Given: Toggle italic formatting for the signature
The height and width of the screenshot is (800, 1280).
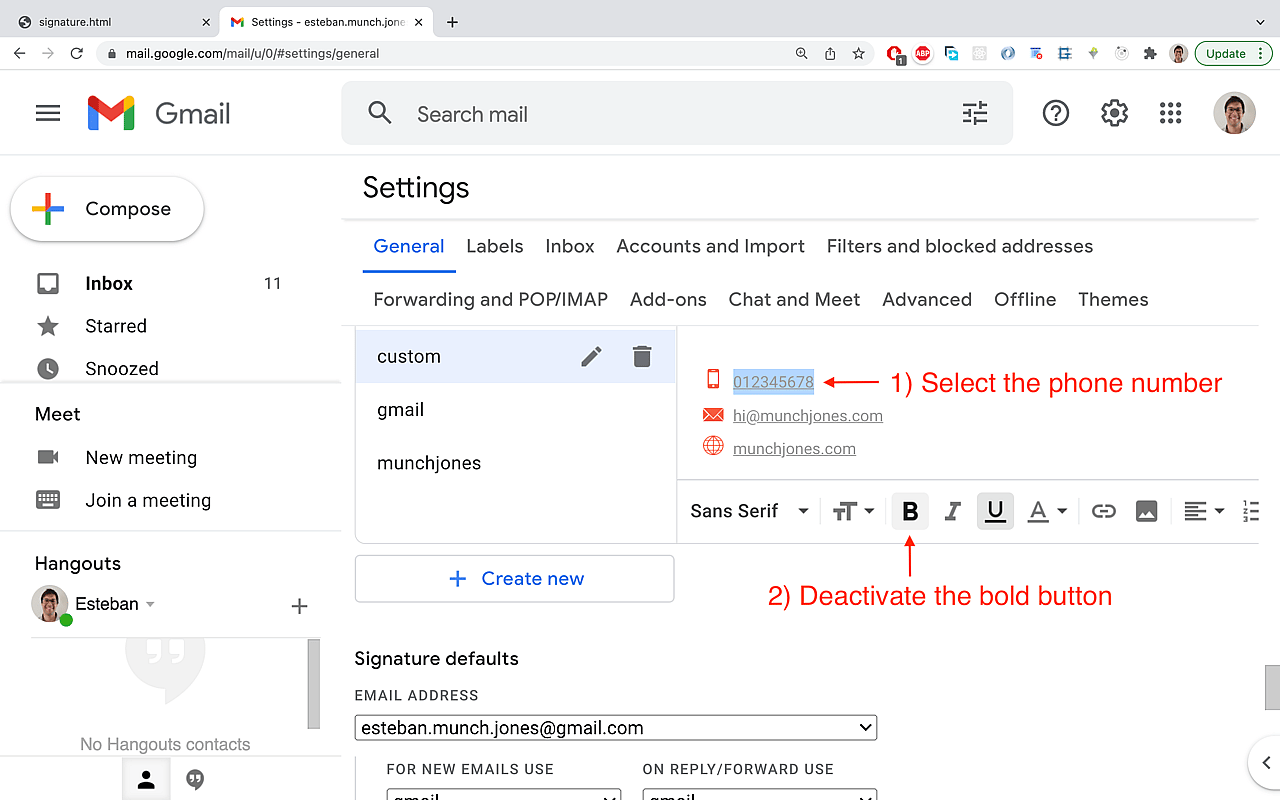Looking at the screenshot, I should [952, 511].
